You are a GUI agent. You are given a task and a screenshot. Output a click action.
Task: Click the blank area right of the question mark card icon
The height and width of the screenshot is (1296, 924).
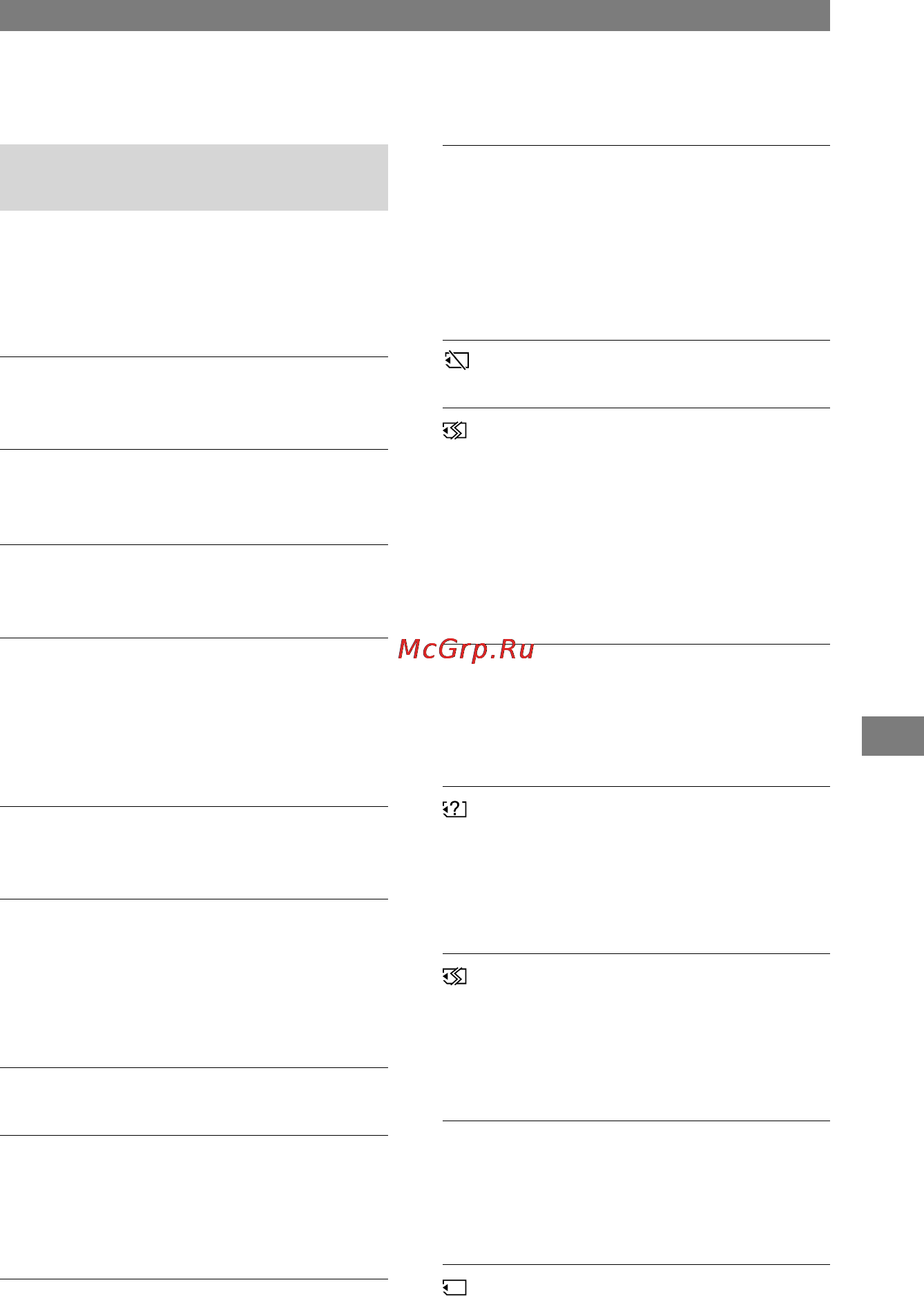click(649, 870)
